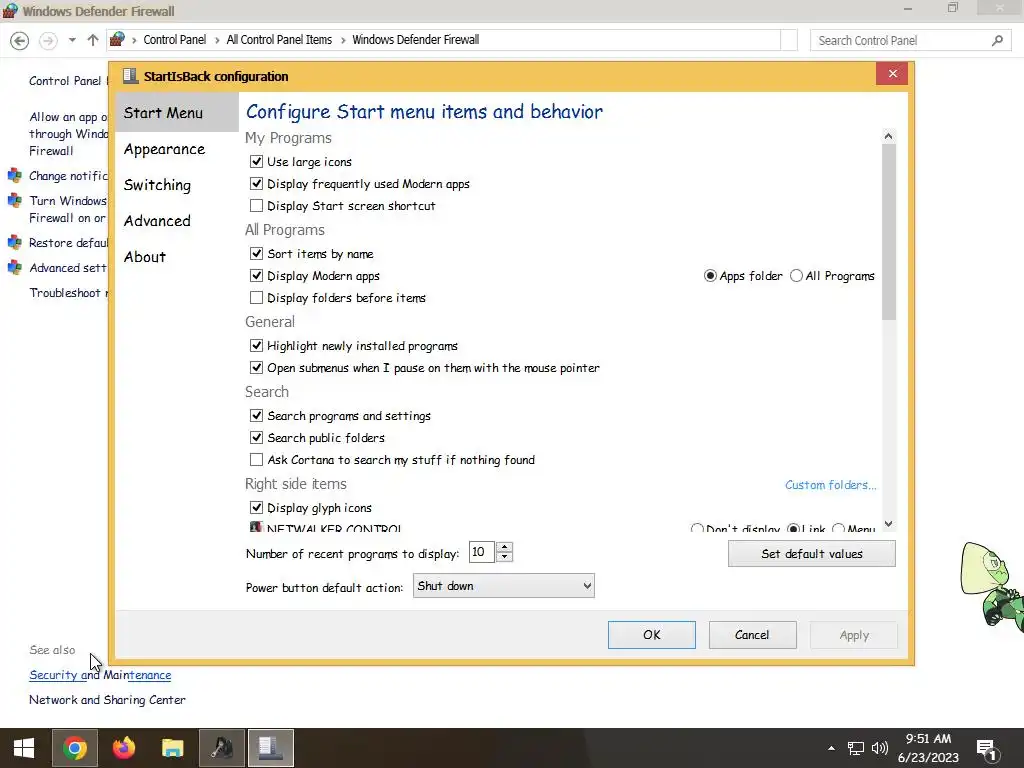Image resolution: width=1024 pixels, height=768 pixels.
Task: Toggle Highlight newly installed programs
Action: [x=256, y=345]
